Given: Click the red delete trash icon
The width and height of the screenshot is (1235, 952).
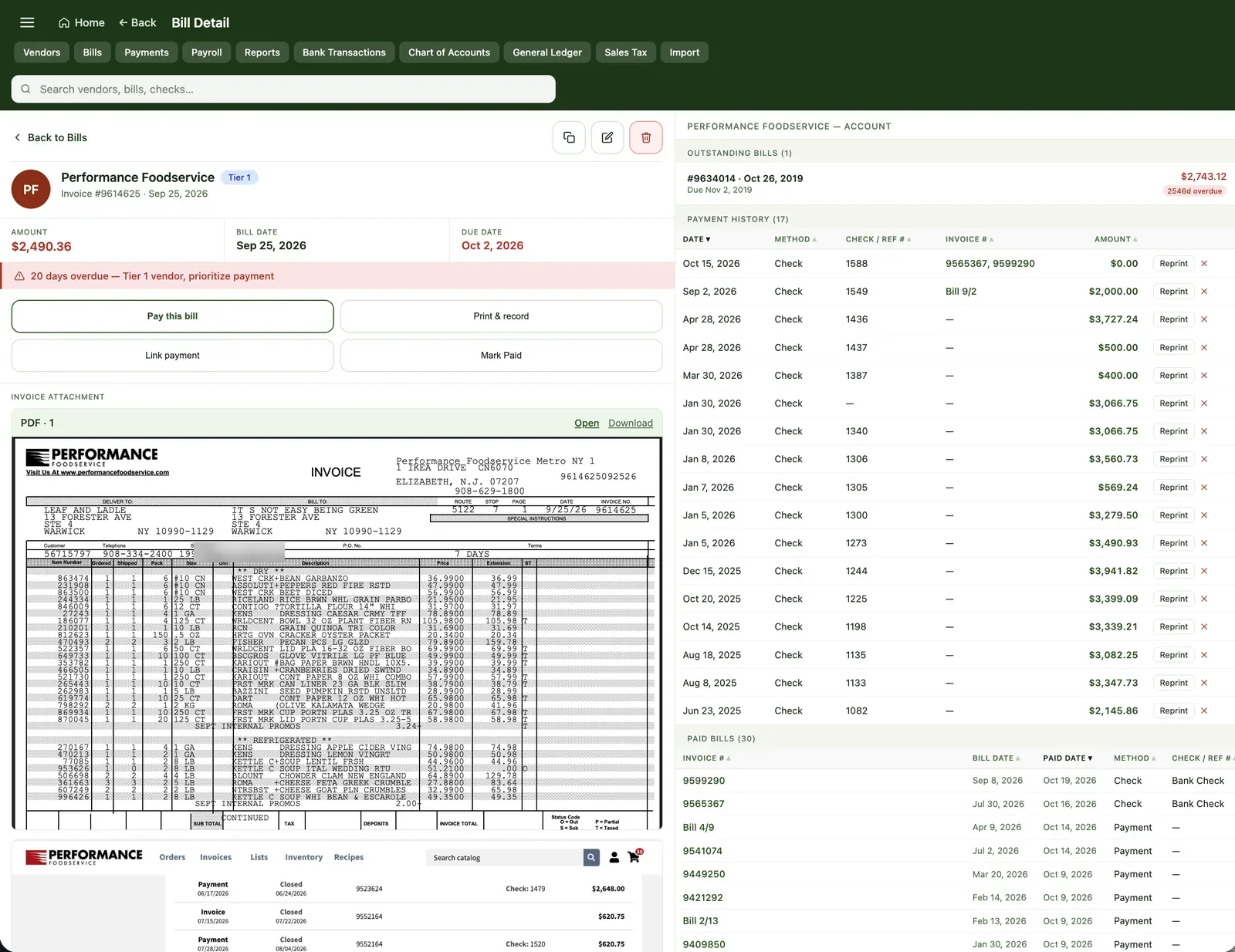Looking at the screenshot, I should (646, 137).
